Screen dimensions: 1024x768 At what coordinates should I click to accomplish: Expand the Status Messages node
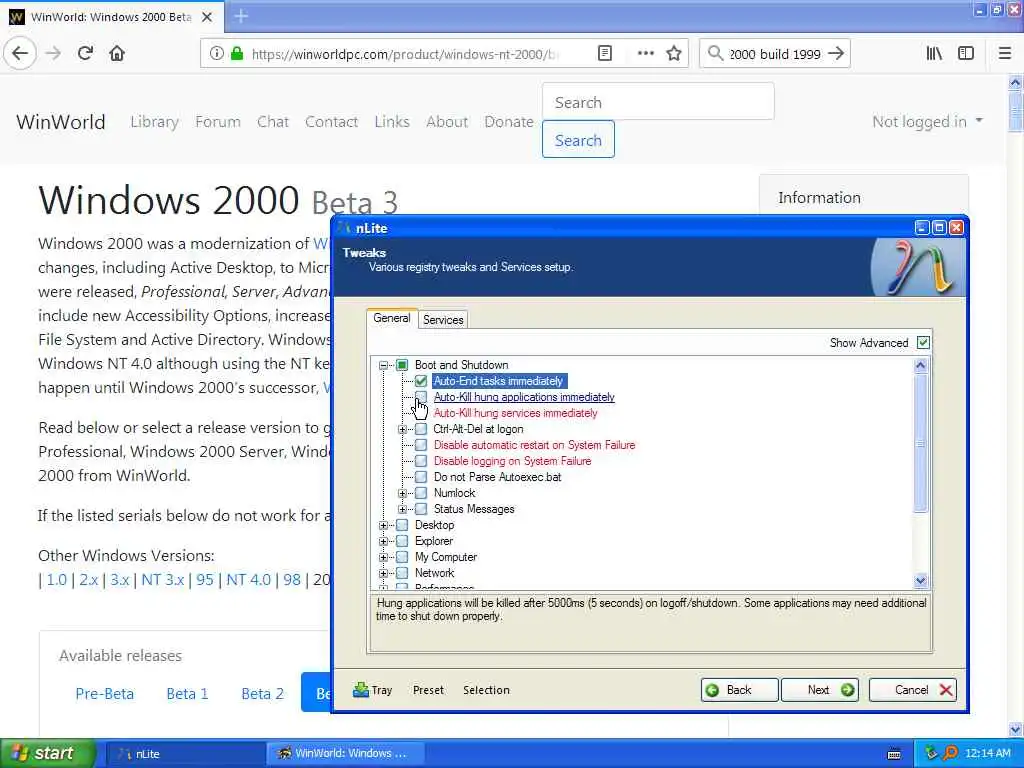coord(402,509)
